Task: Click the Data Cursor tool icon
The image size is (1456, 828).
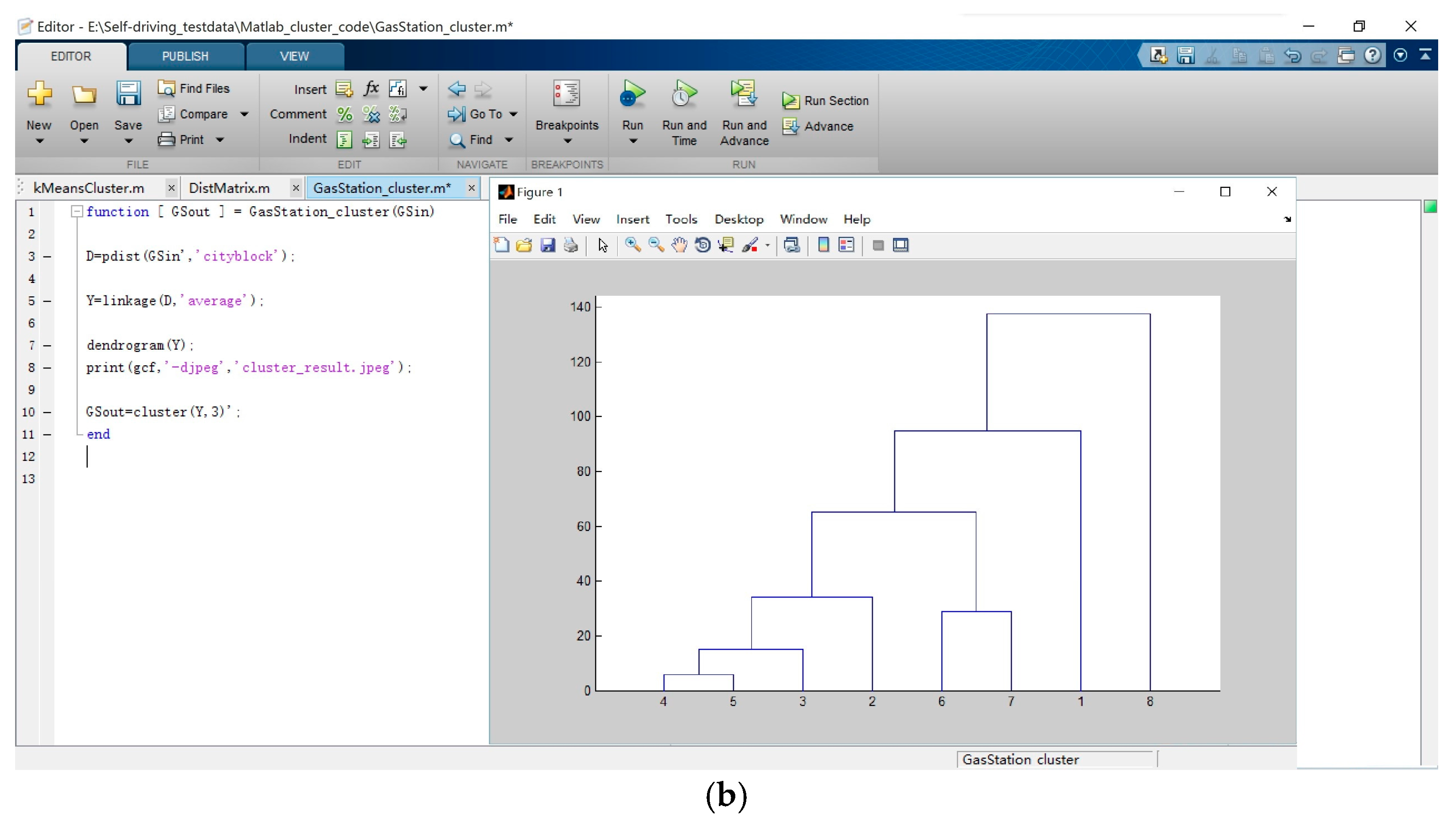Action: click(x=726, y=245)
